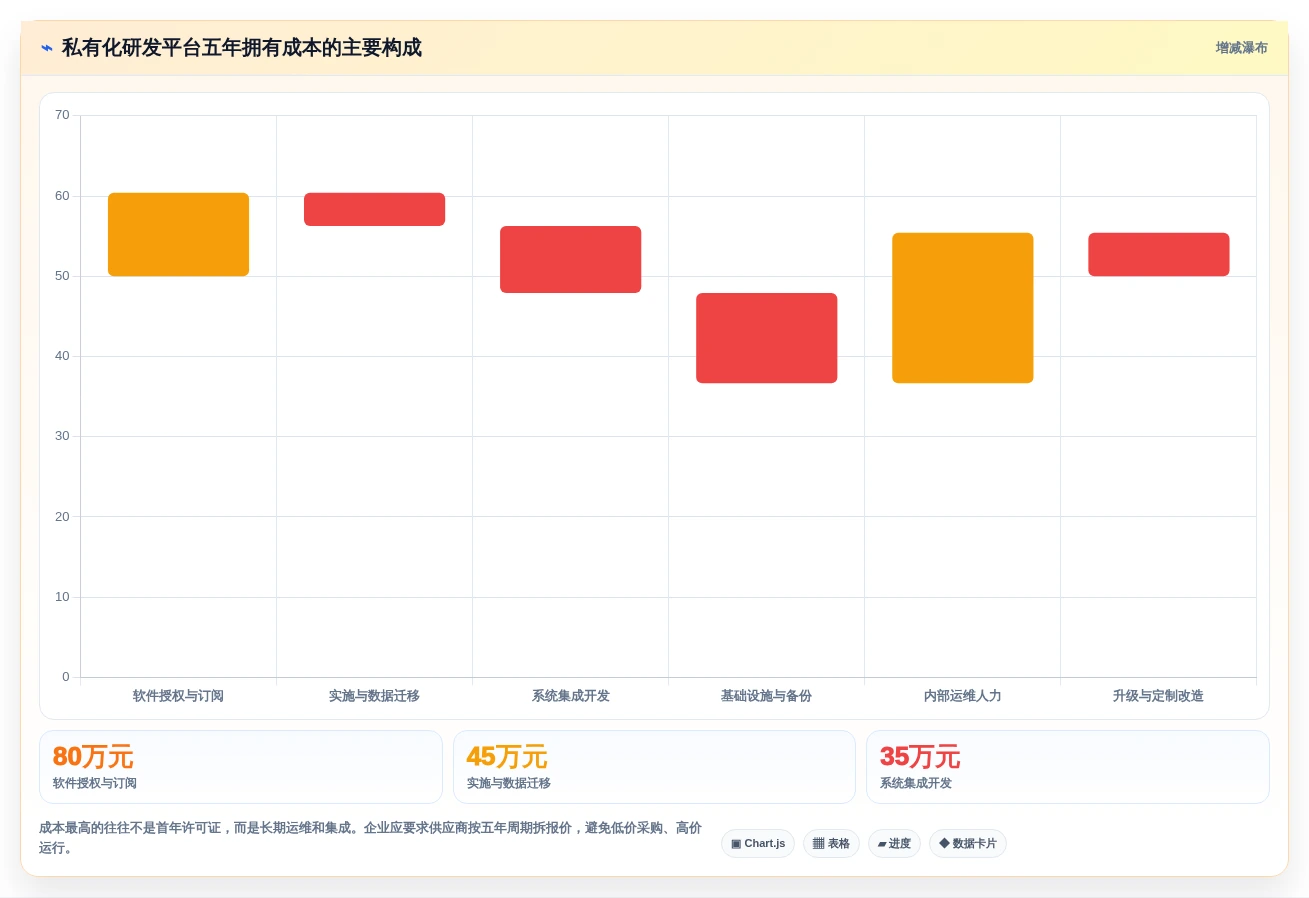1309x898 pixels.
Task: Click the 基础设施与备份 axis label
Action: click(766, 696)
